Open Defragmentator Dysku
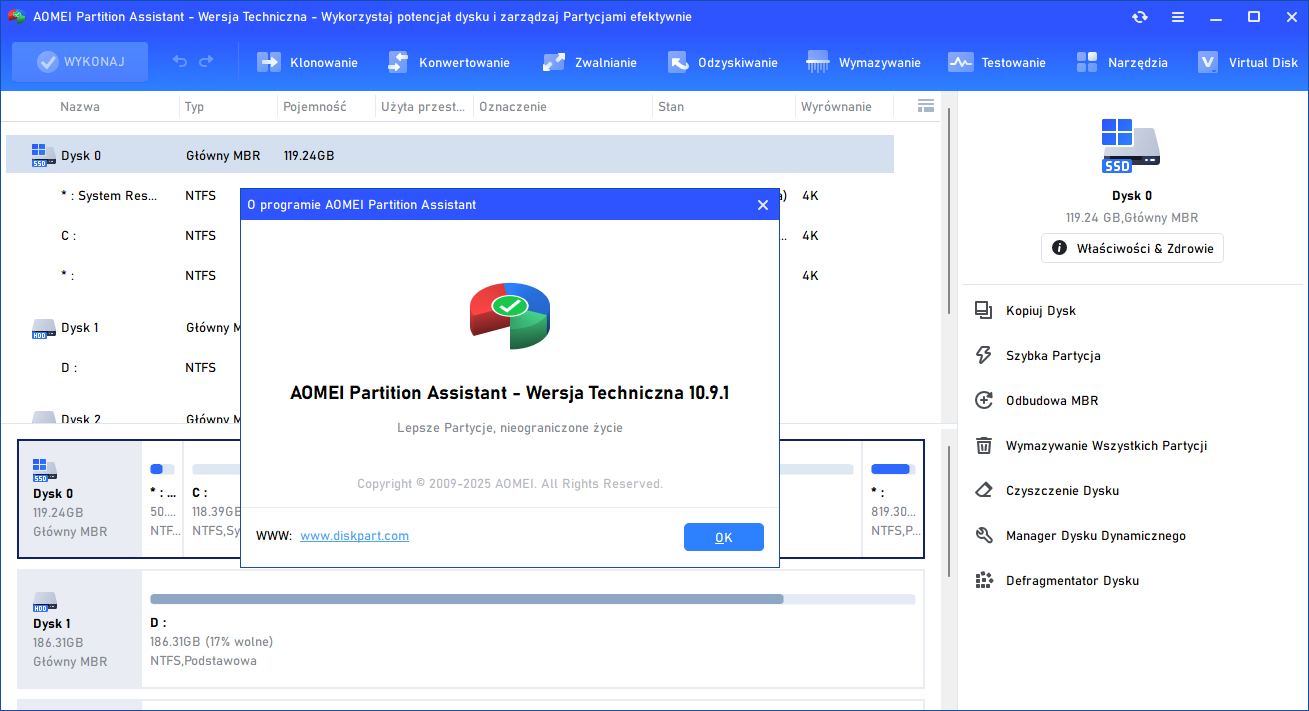This screenshot has width=1309, height=711. [x=1072, y=581]
